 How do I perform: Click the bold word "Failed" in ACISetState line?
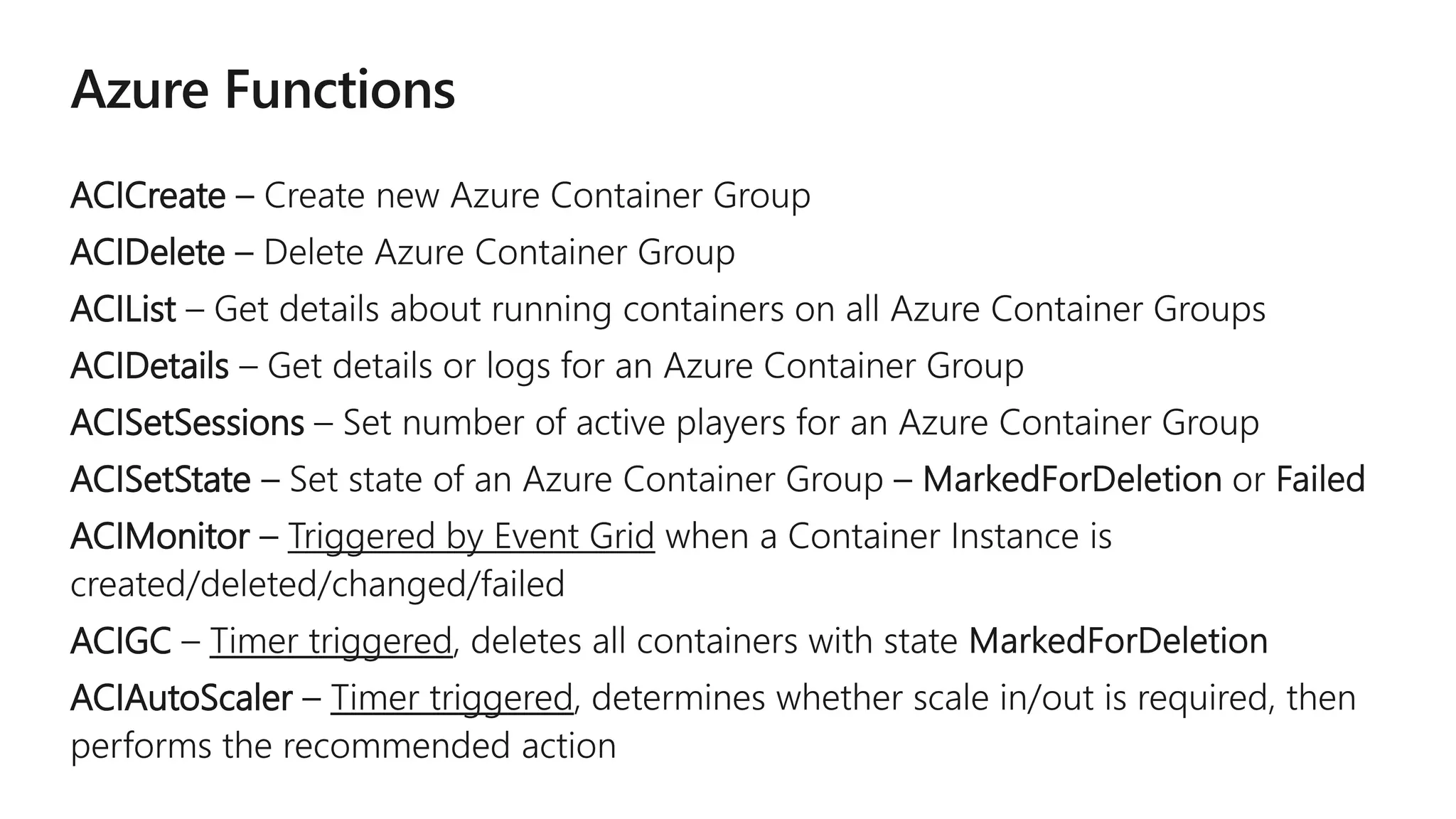coord(1320,480)
